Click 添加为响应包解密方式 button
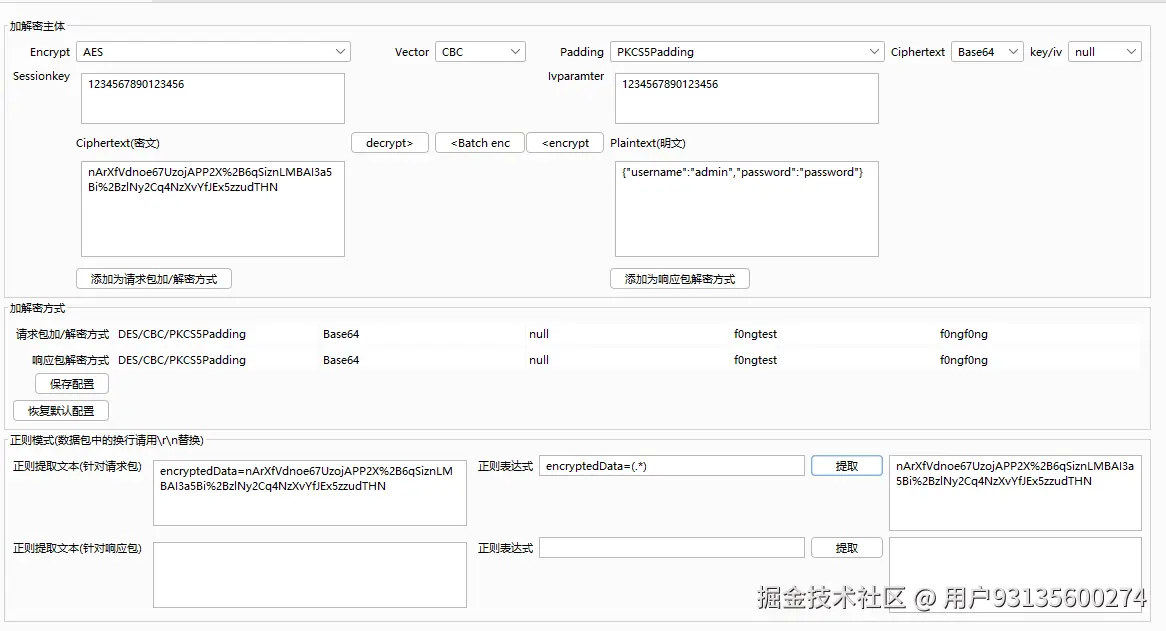 [x=680, y=279]
